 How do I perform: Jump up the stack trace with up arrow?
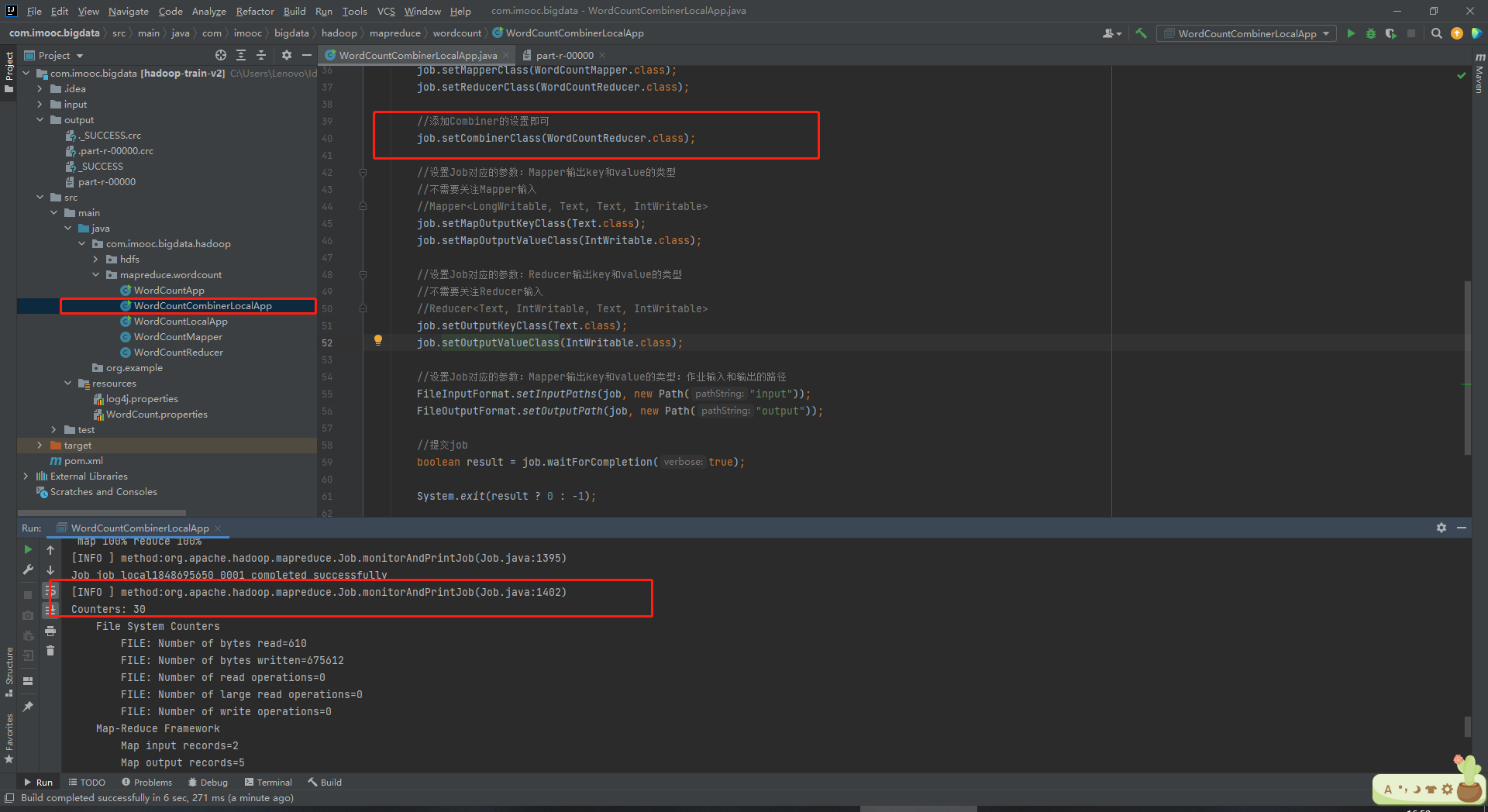click(x=50, y=550)
